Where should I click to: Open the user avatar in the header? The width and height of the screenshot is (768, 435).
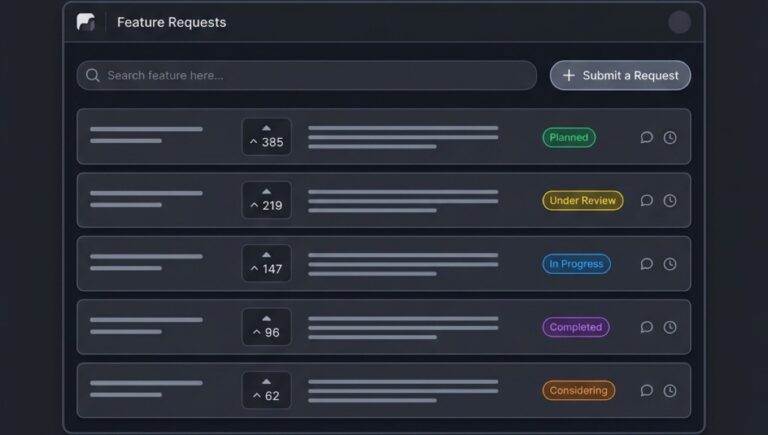679,23
